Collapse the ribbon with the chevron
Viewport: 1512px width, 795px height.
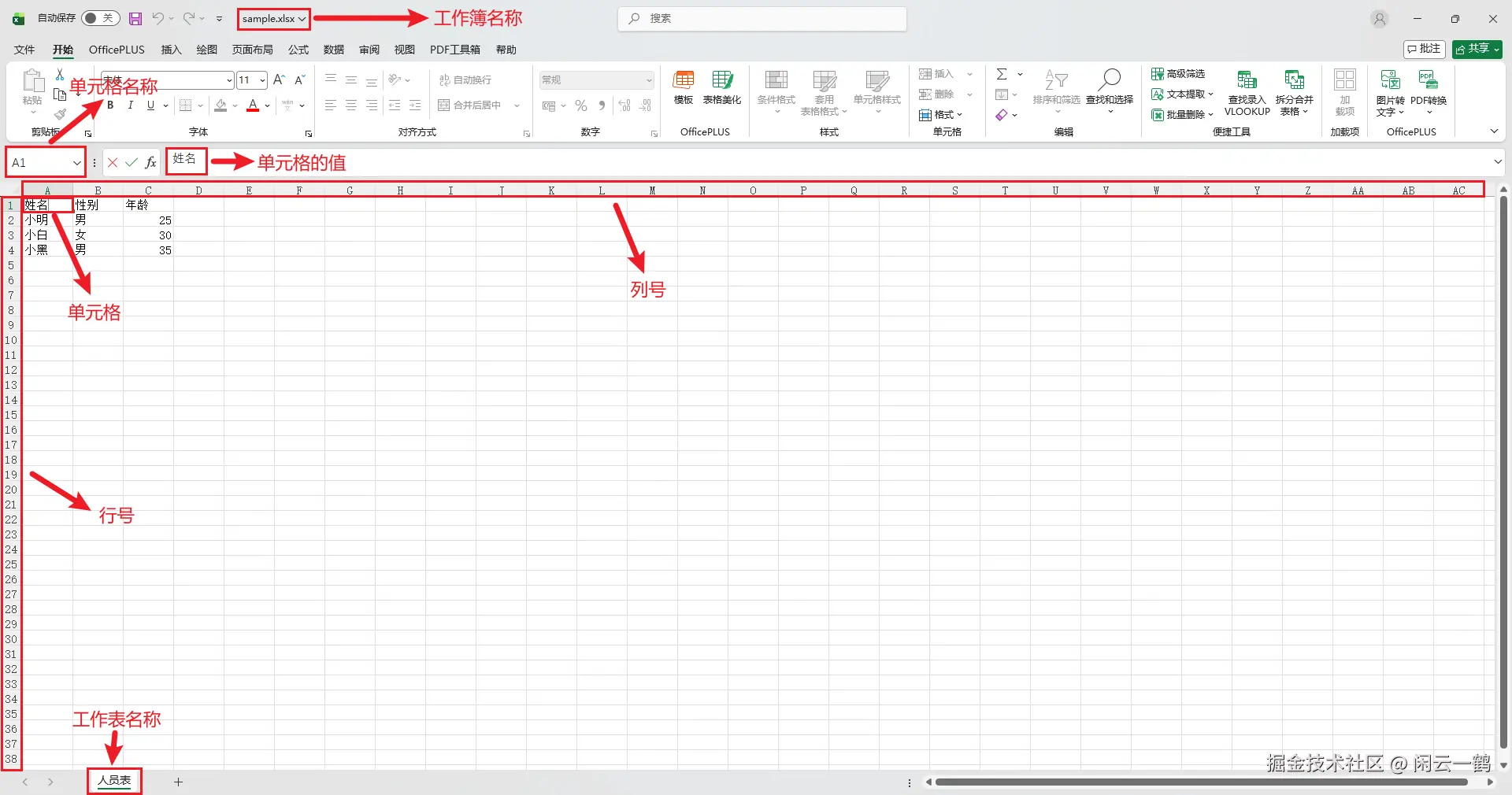tap(1494, 131)
